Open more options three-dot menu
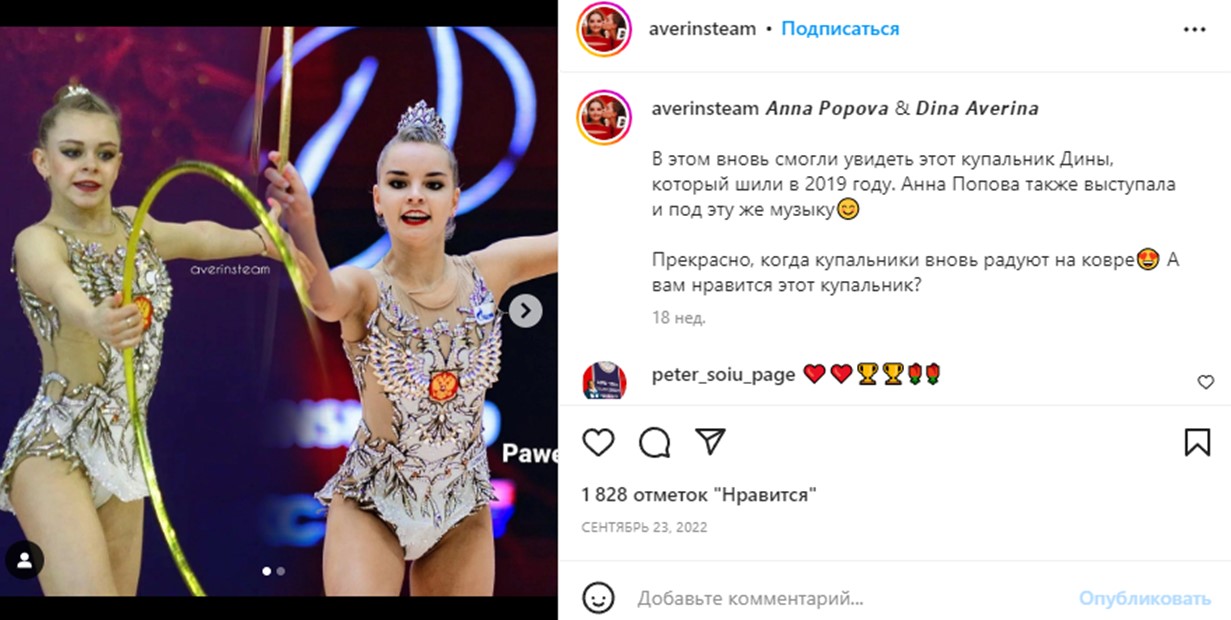Image resolution: width=1231 pixels, height=620 pixels. pyautogui.click(x=1194, y=30)
